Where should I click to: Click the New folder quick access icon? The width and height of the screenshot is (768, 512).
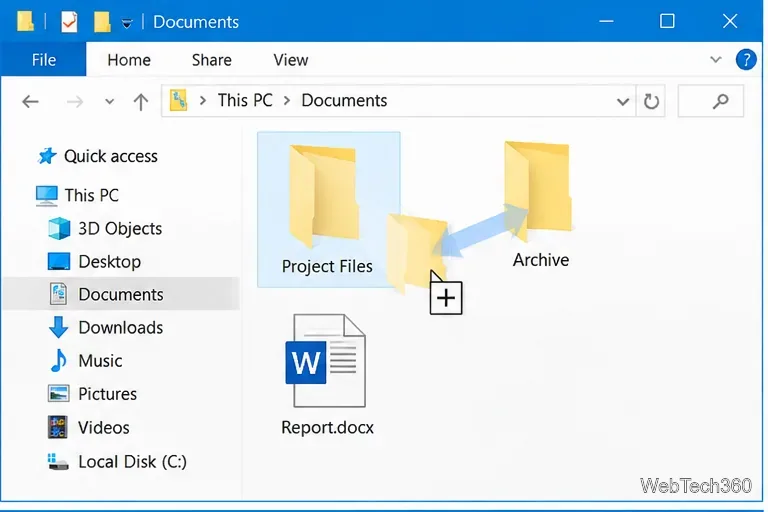click(x=102, y=22)
